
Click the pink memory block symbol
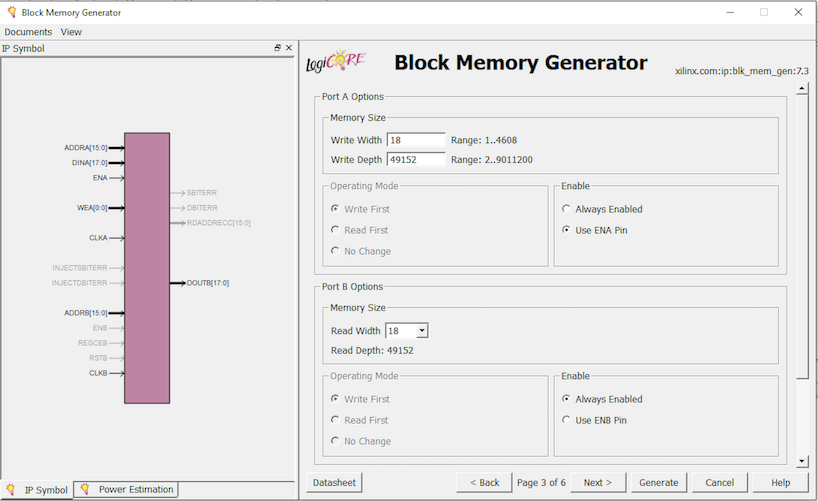pyautogui.click(x=147, y=268)
